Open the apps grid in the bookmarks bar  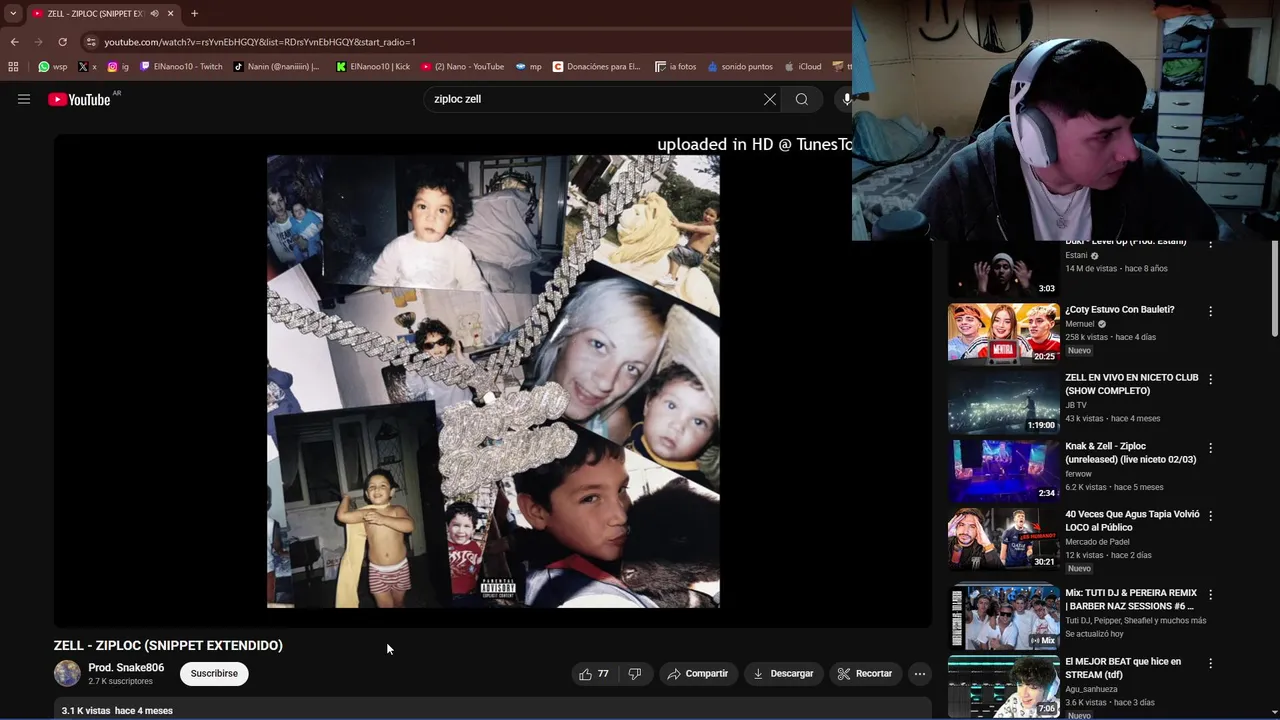pos(13,67)
